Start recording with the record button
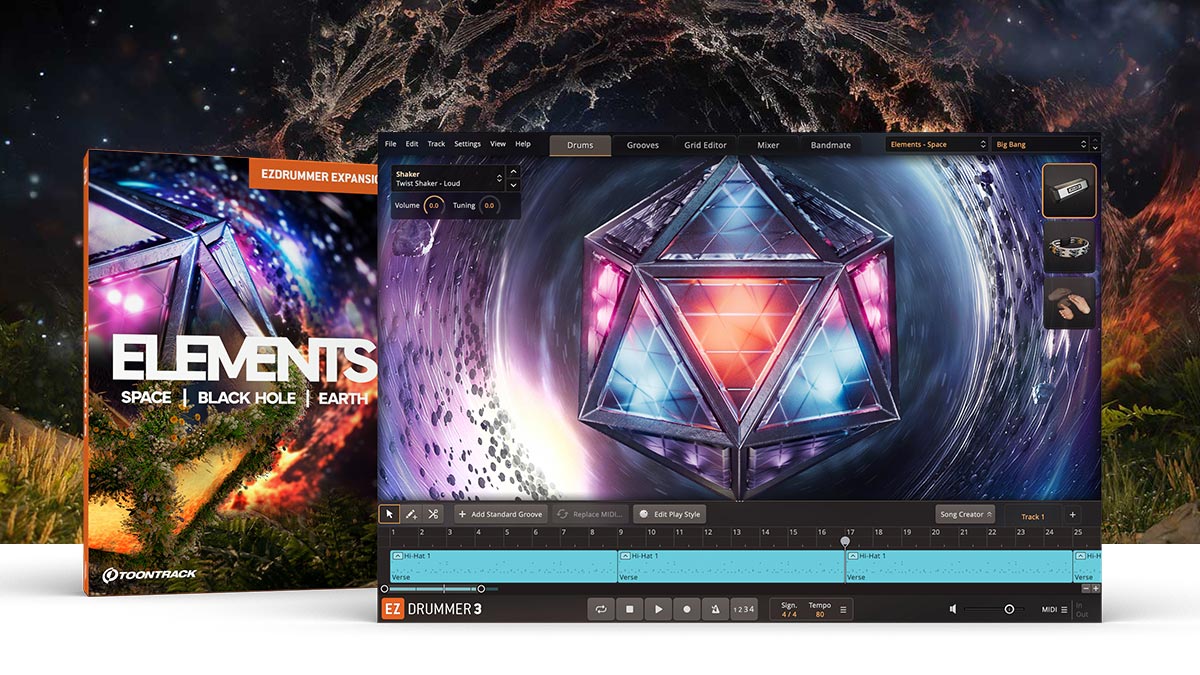The width and height of the screenshot is (1200, 675). pos(687,609)
